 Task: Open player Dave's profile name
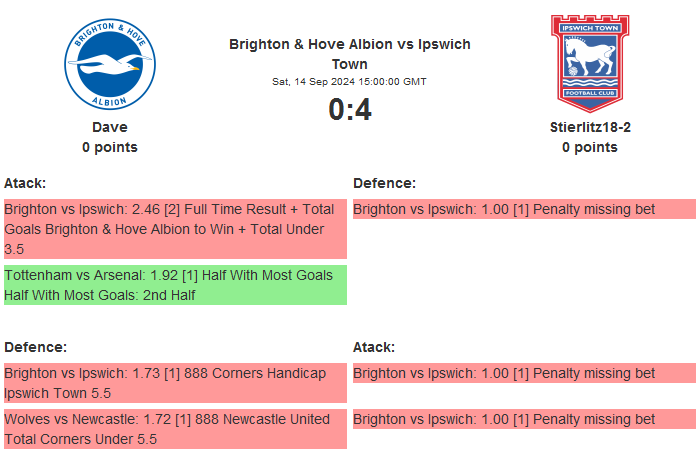110,127
